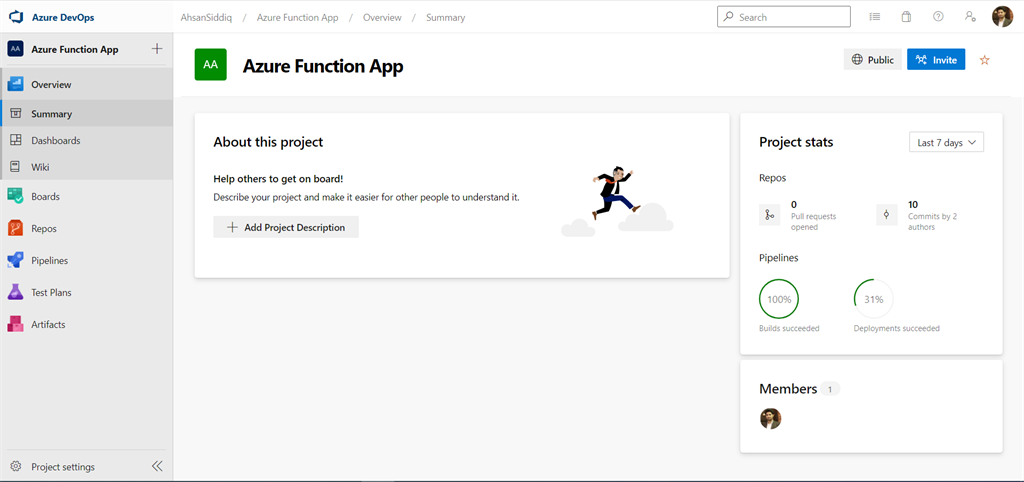This screenshot has width=1024, height=482.
Task: Select Artifacts label in sidebar
Action: (48, 325)
